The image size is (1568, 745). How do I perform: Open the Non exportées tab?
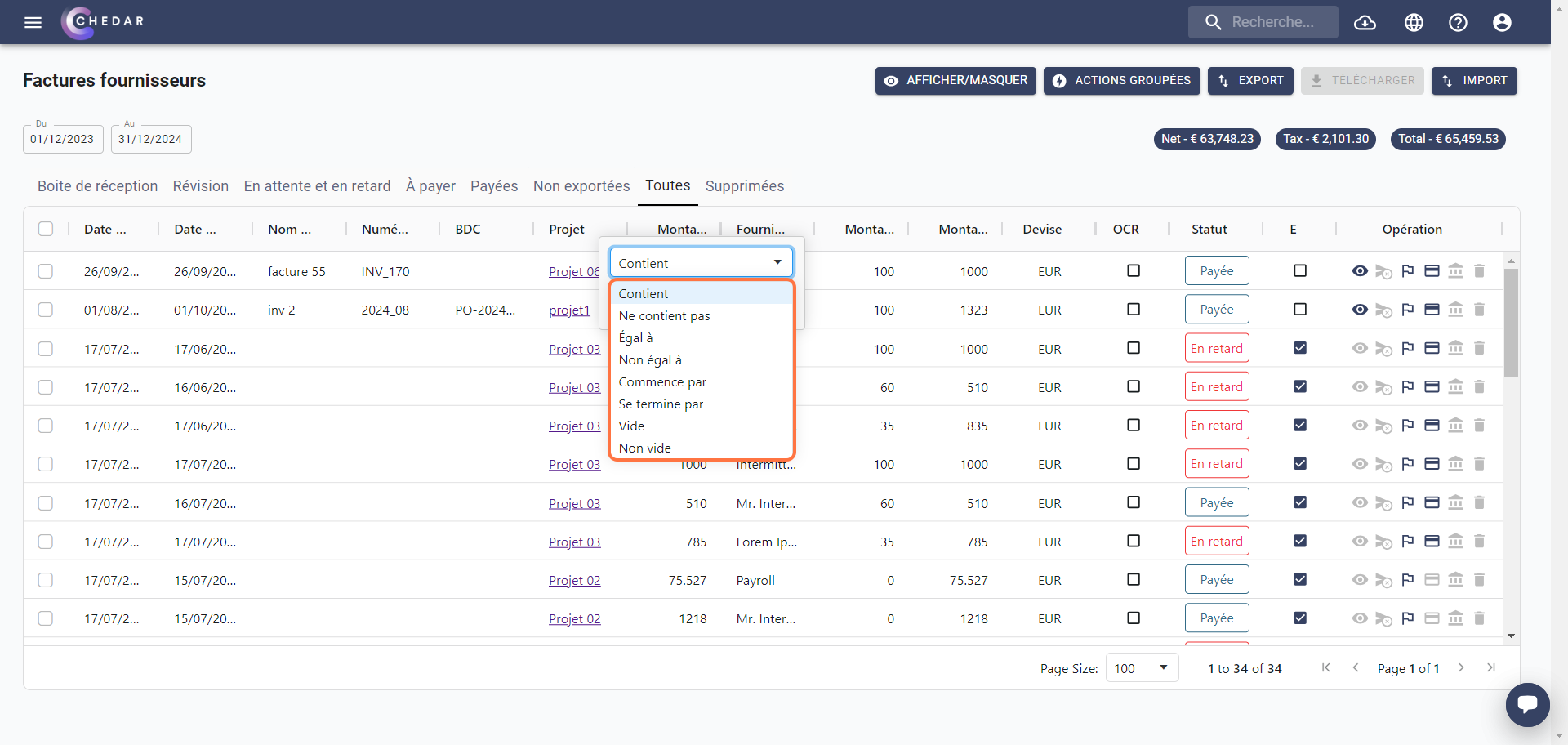(581, 186)
